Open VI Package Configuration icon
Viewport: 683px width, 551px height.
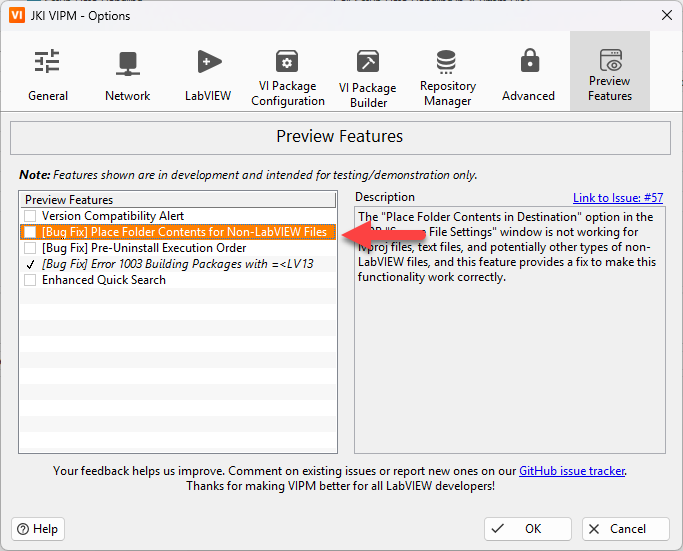point(287,62)
